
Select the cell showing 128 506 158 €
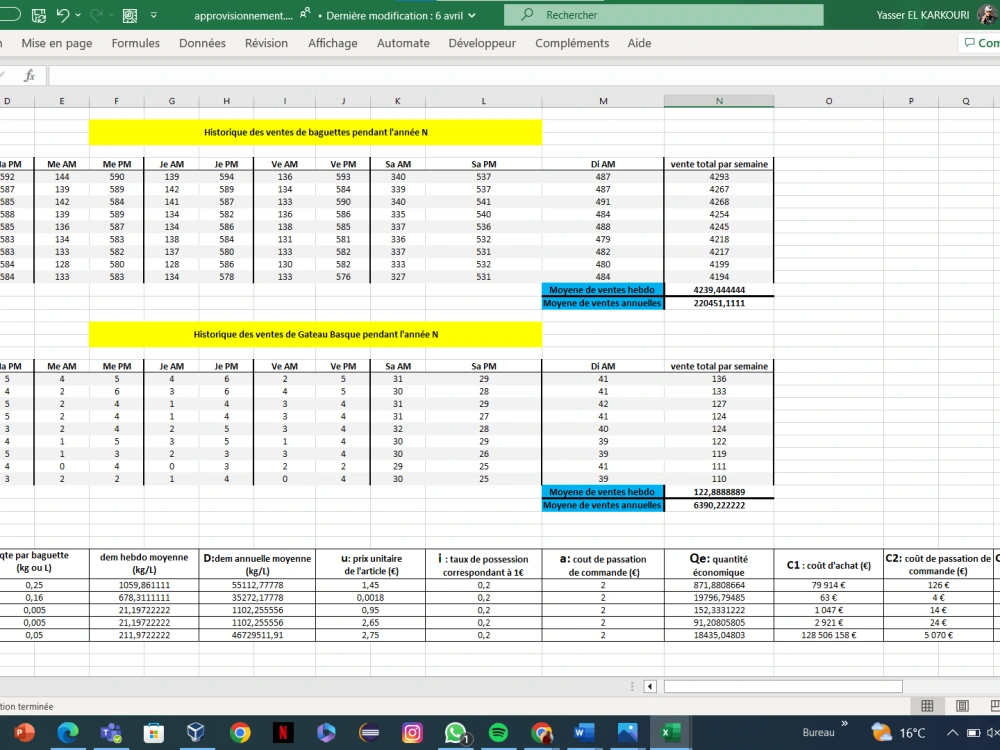pos(828,635)
